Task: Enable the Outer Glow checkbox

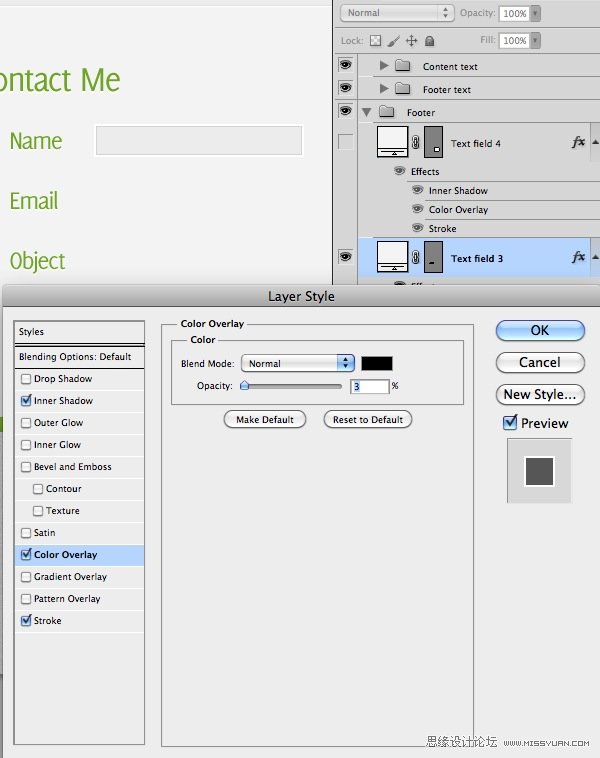Action: (26, 423)
